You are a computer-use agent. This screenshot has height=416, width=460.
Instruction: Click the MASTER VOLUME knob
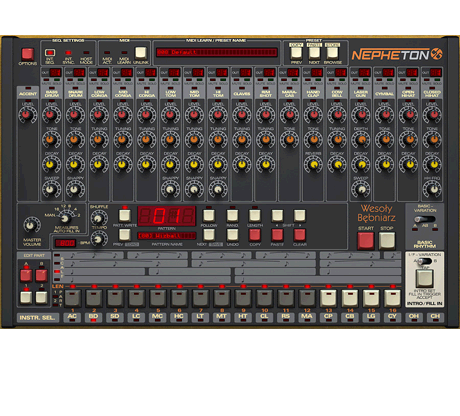point(31,225)
